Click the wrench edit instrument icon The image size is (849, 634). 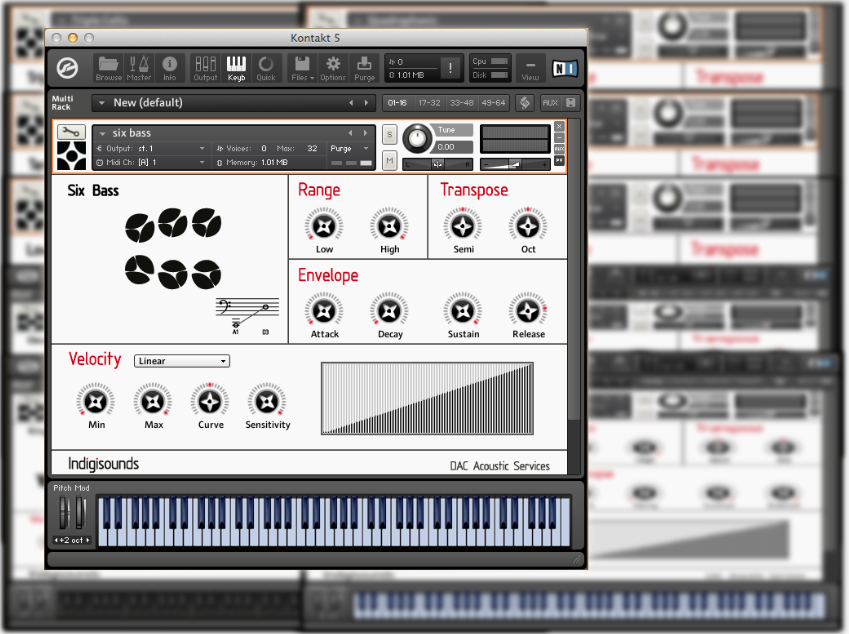pyautogui.click(x=71, y=131)
